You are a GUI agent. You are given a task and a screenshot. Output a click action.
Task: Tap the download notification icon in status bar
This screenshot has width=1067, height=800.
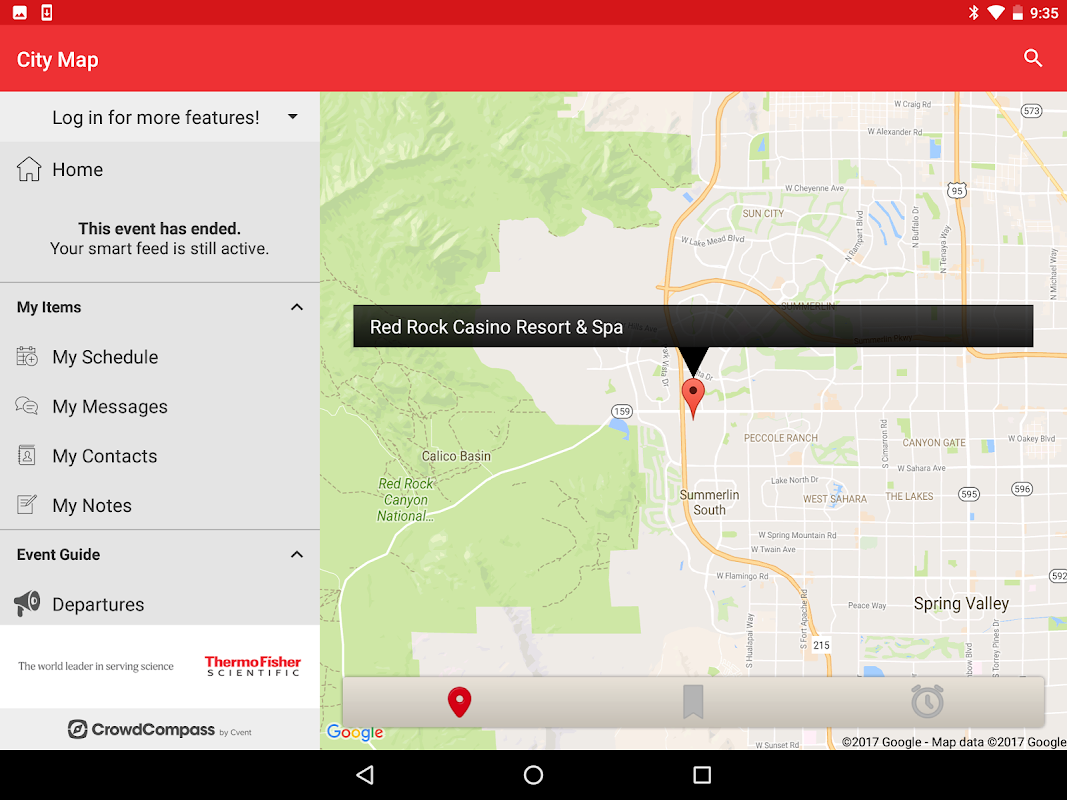coord(47,12)
